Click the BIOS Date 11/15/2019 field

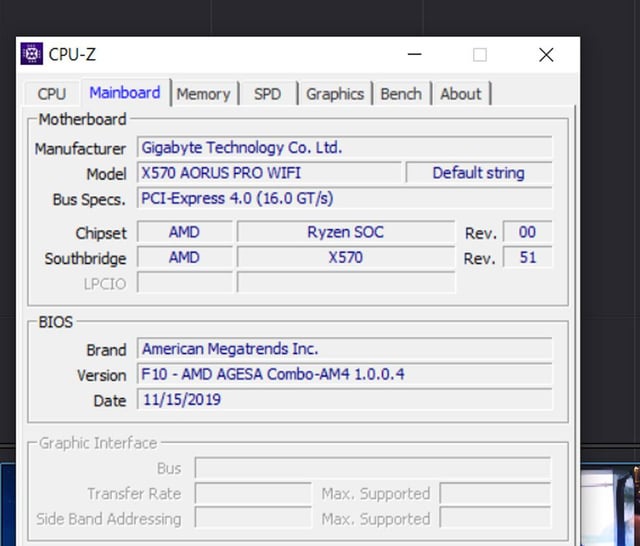pos(345,399)
